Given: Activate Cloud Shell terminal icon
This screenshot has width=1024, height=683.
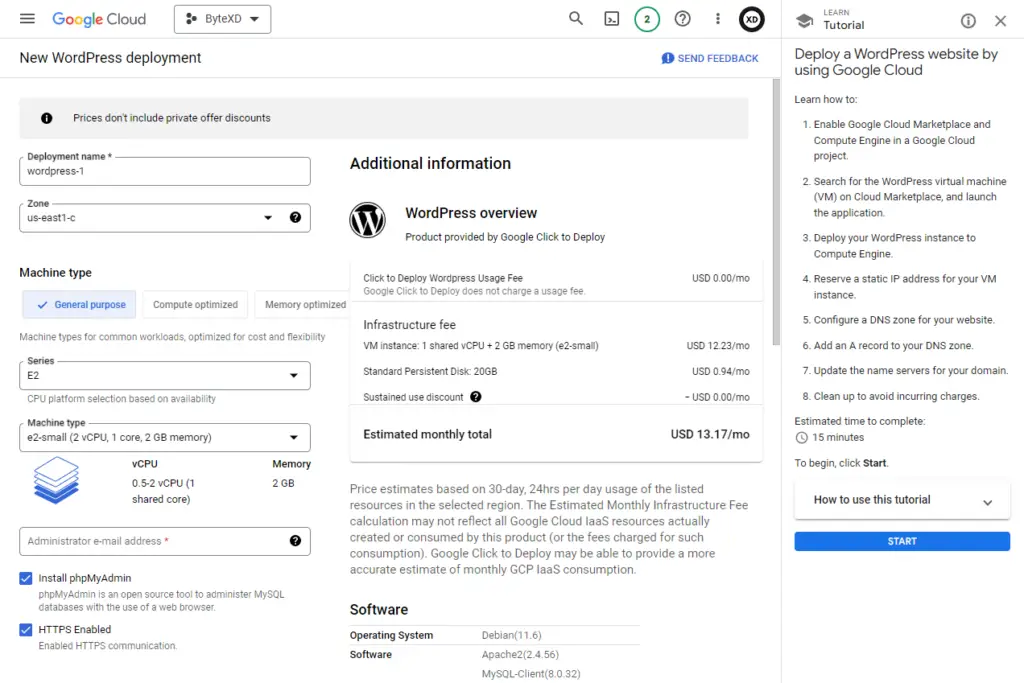Looking at the screenshot, I should coord(611,19).
